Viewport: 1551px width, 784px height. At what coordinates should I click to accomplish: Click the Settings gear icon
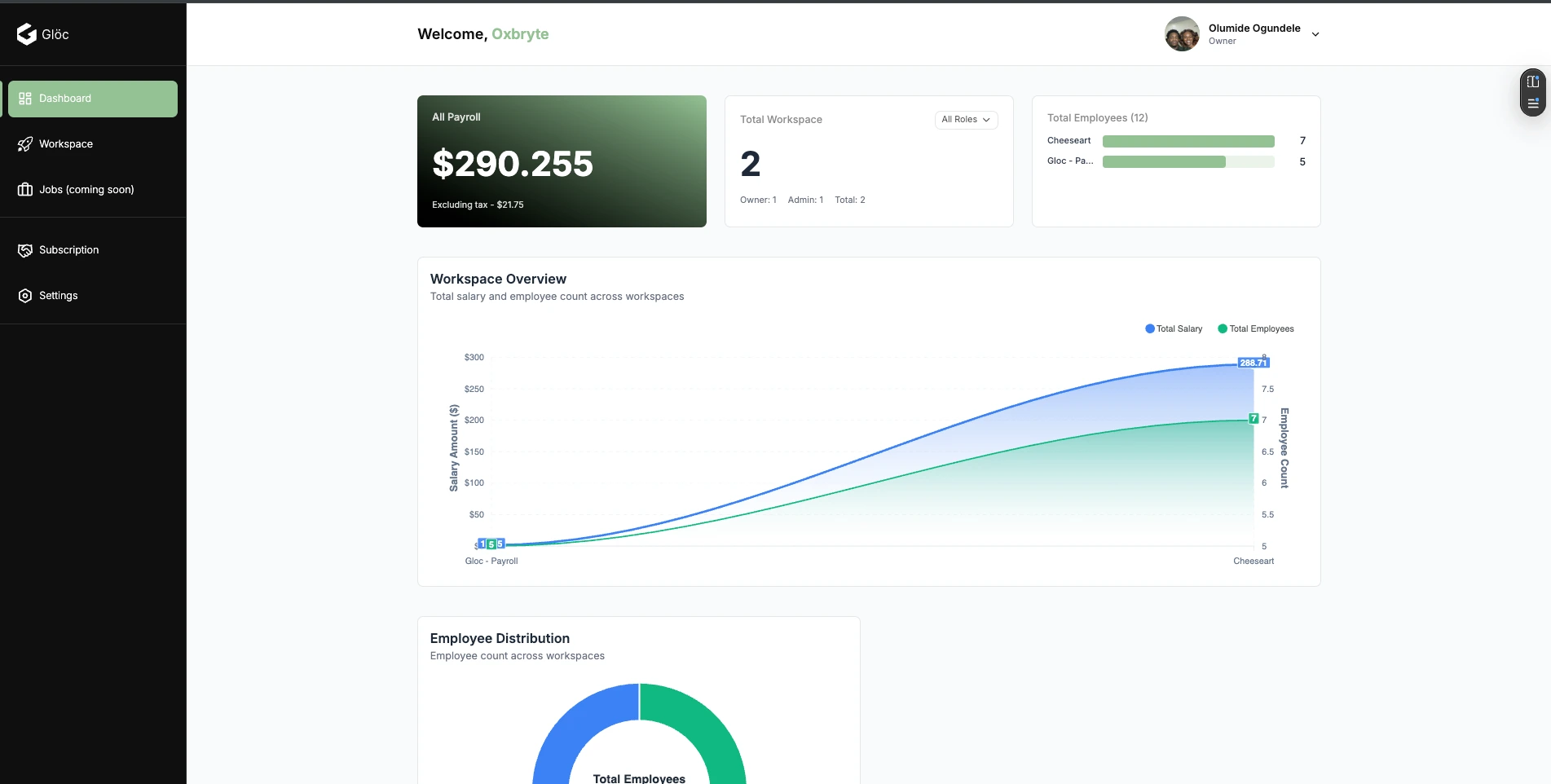(25, 296)
